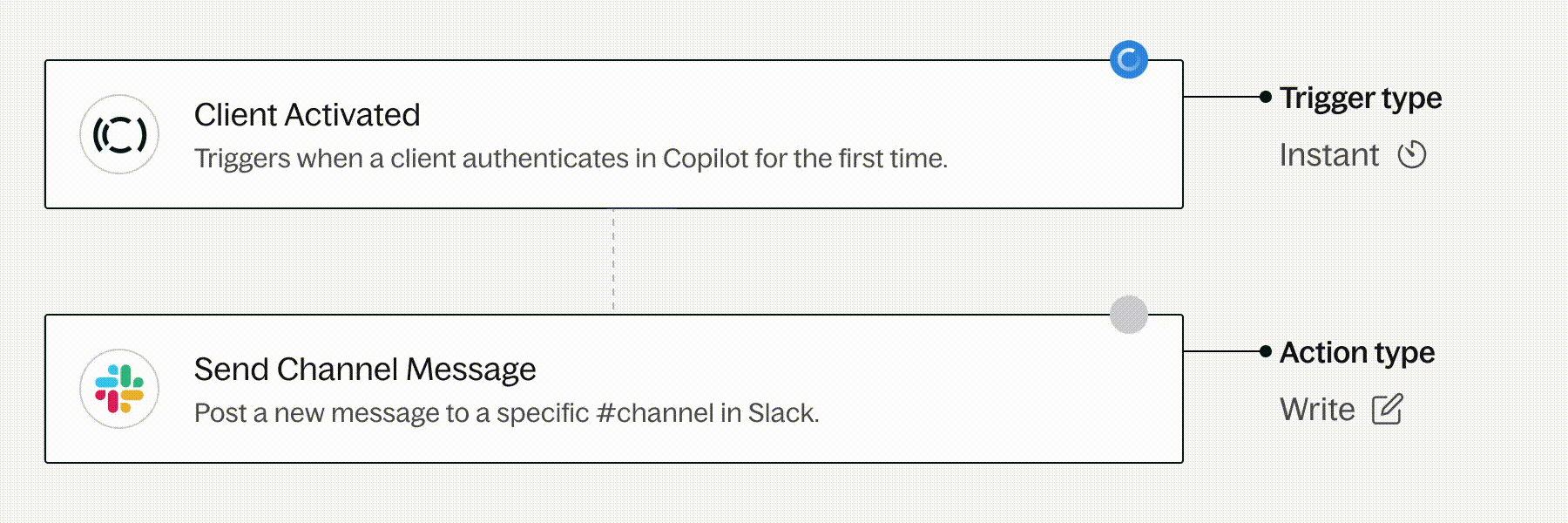Click the description about posting to Slack
Screen dimensions: 1568x523
point(506,413)
